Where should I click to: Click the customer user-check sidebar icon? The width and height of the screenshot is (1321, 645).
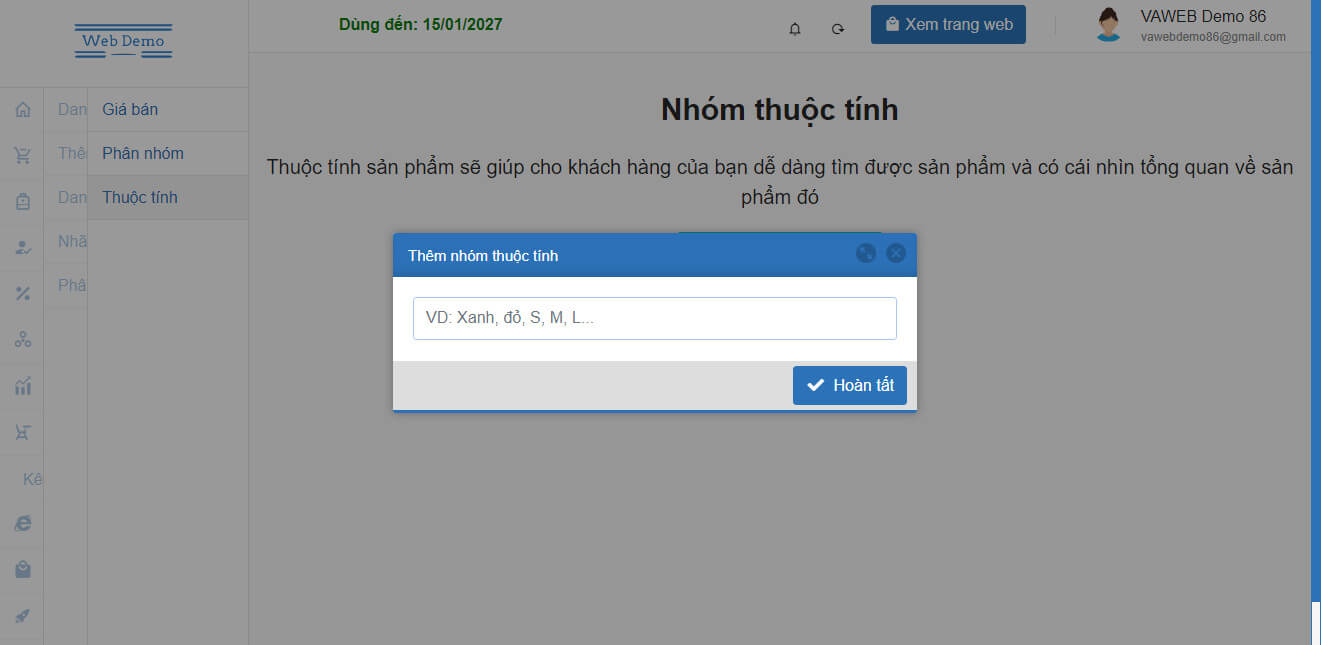(22, 247)
